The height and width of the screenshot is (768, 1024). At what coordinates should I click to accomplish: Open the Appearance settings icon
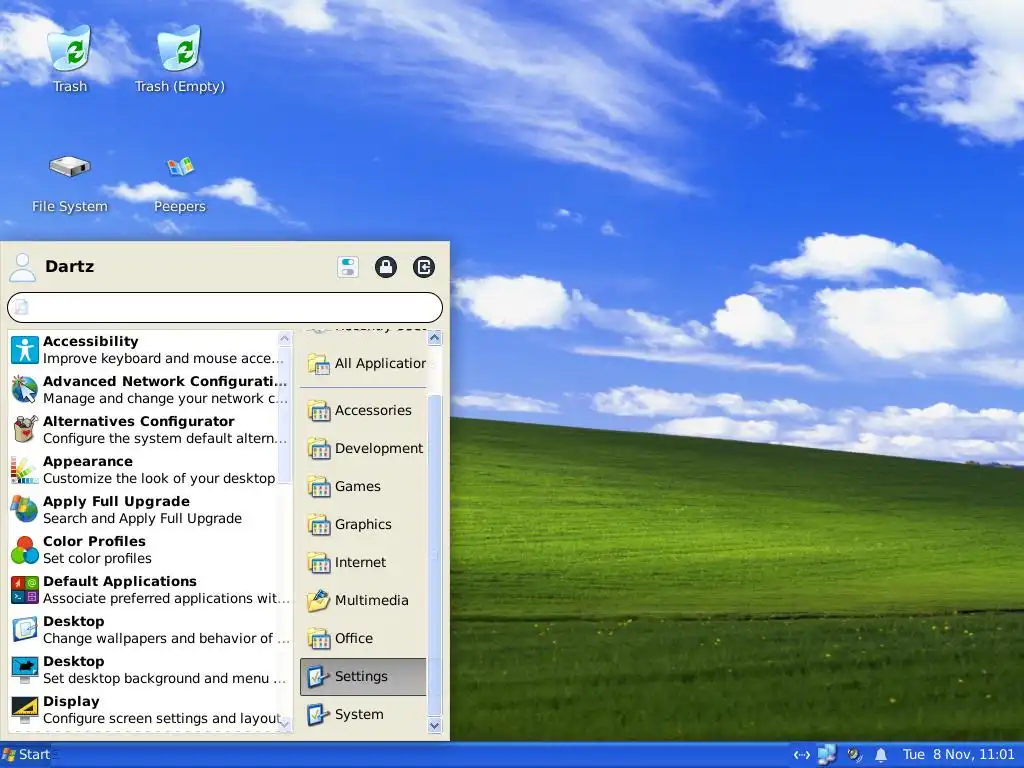[x=25, y=470]
